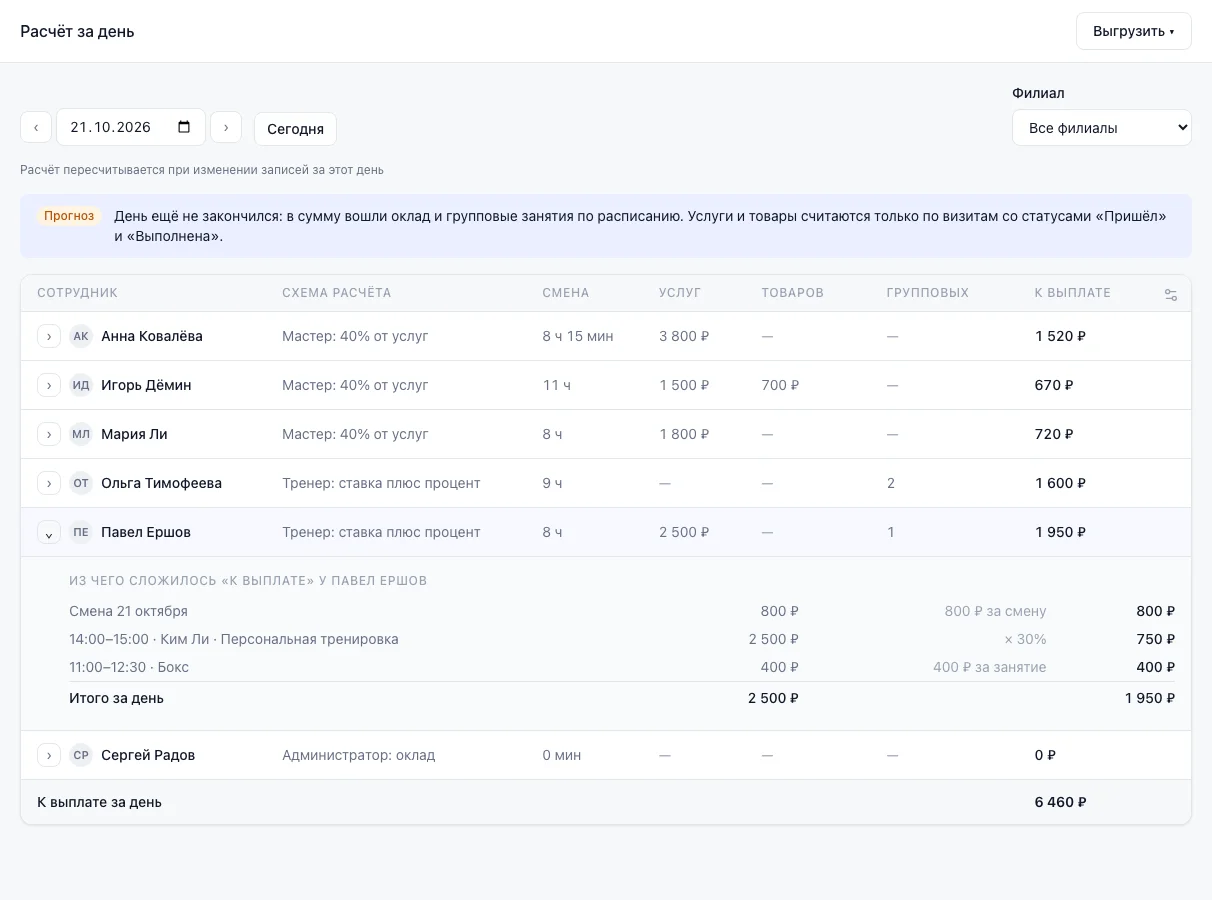This screenshot has height=900, width=1212.
Task: Click Ольга Тимофеева's shift duration 9 ч
Action: tap(552, 483)
